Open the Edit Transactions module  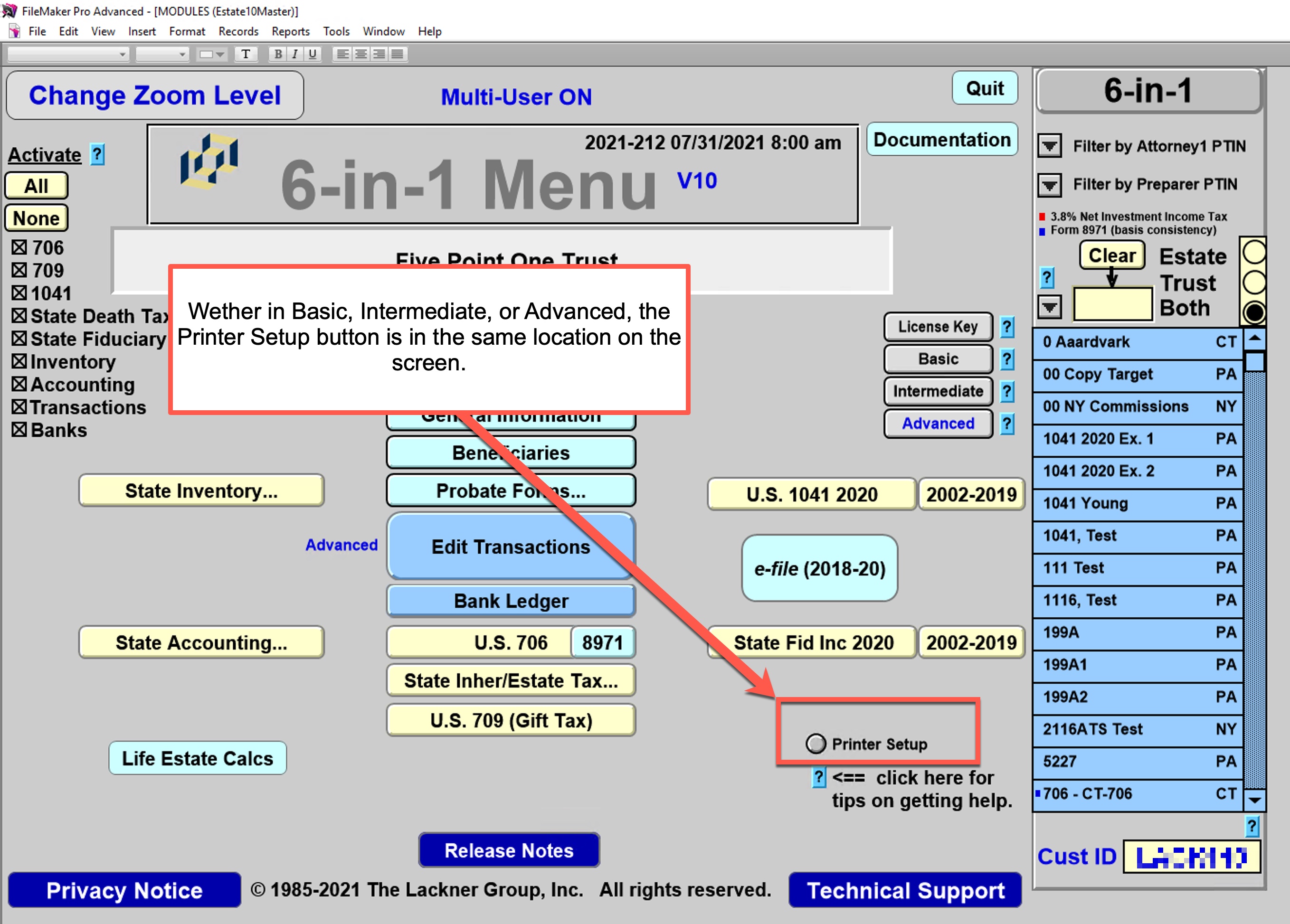(510, 547)
